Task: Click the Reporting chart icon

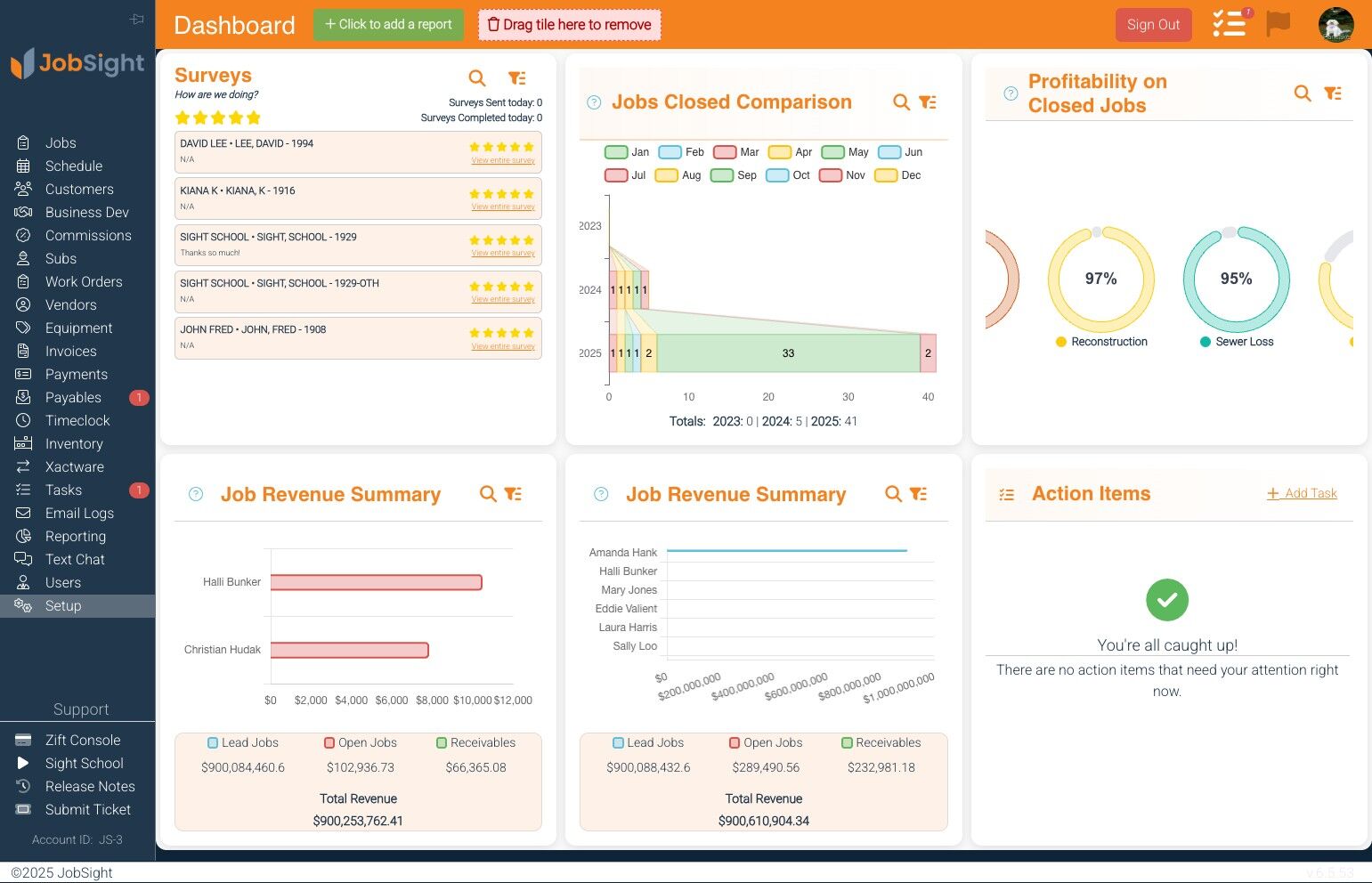Action: click(23, 536)
